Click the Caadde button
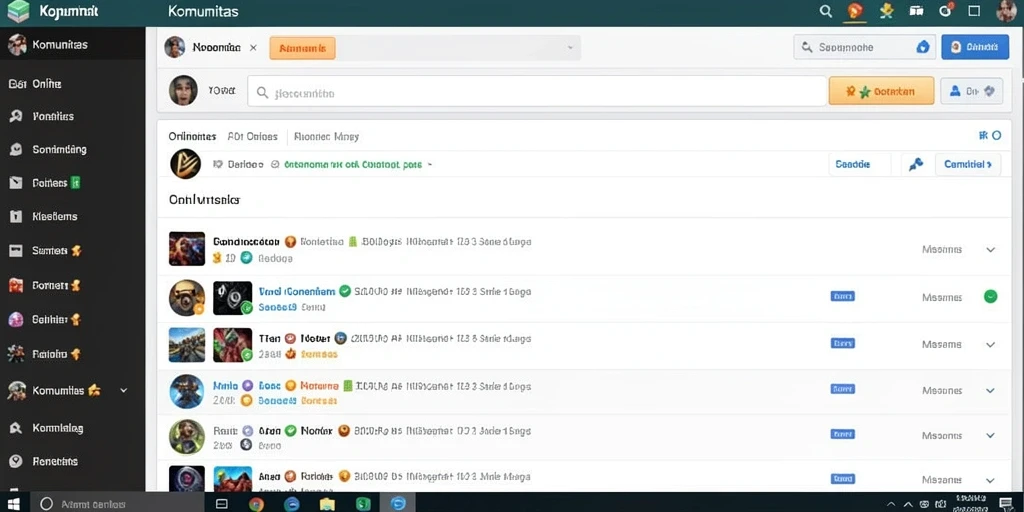This screenshot has height=512, width=1024. pyautogui.click(x=859, y=165)
